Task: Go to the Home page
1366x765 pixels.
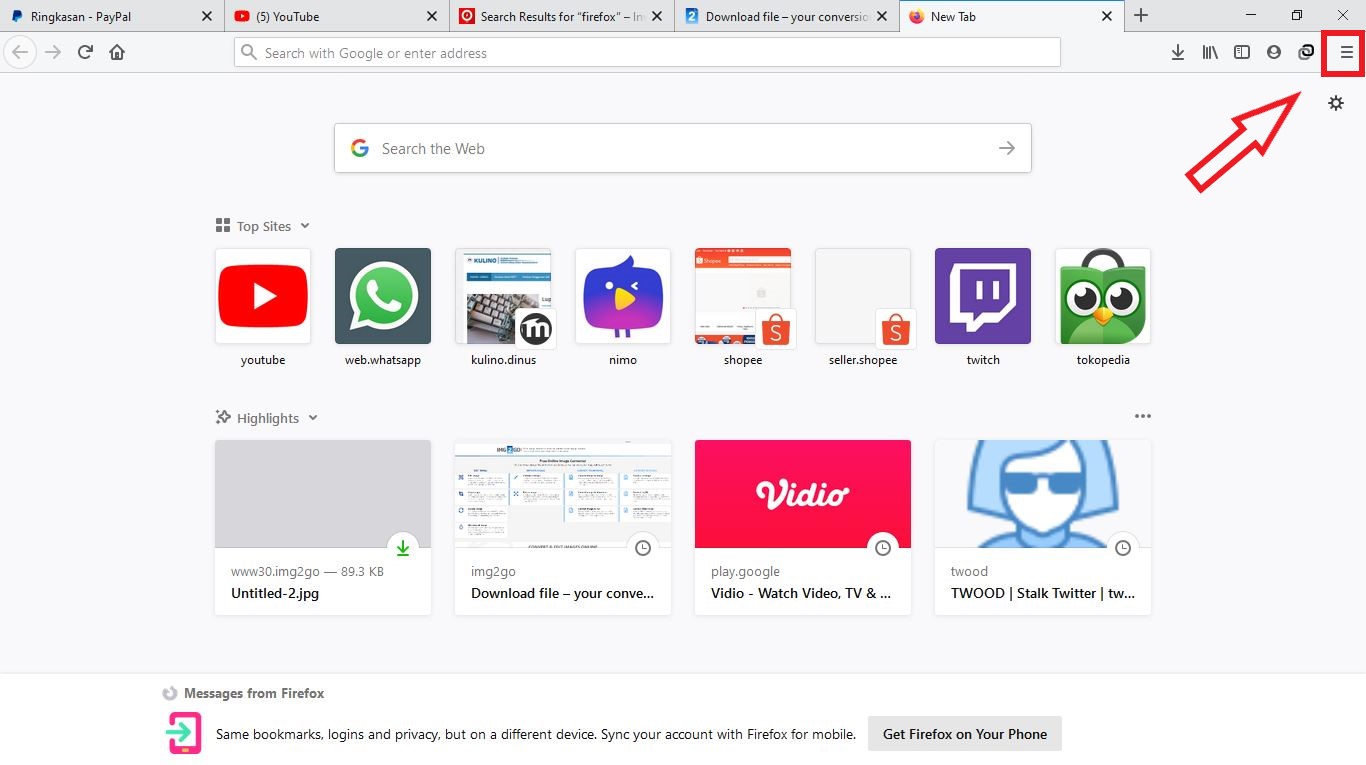Action: coord(117,52)
